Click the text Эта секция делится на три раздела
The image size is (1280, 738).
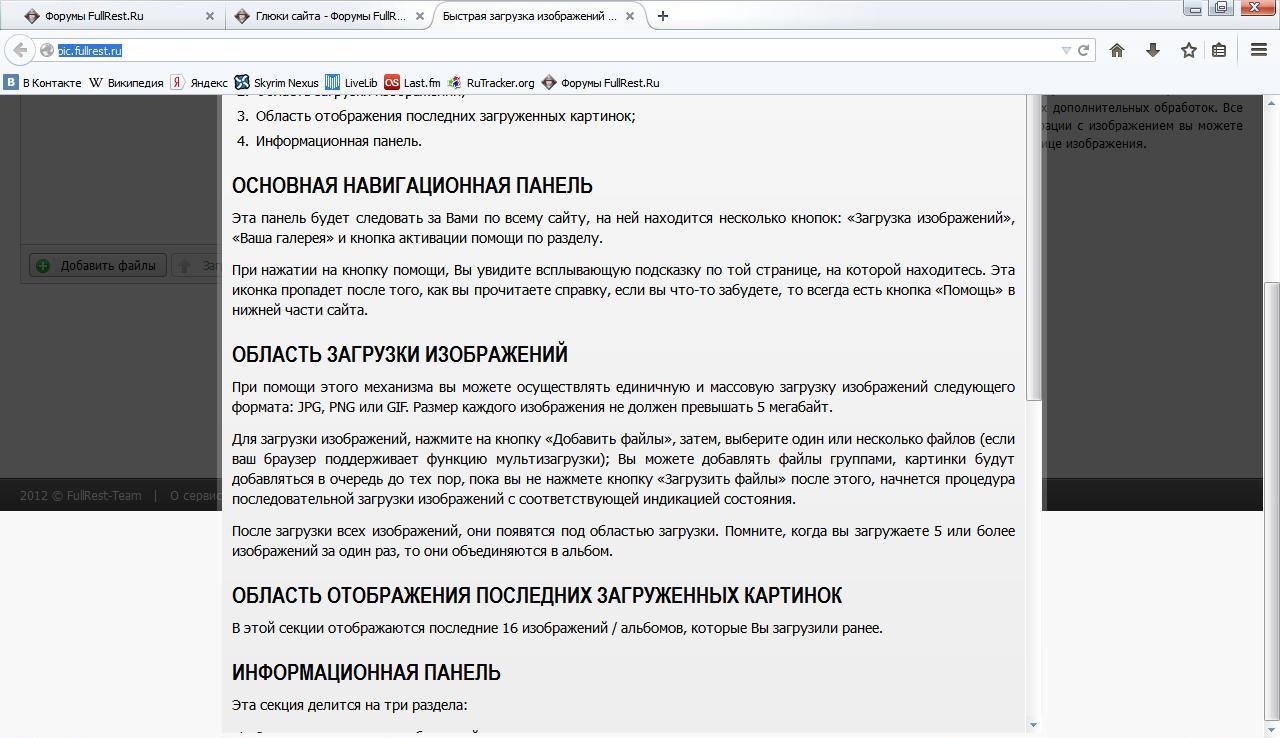coord(350,705)
